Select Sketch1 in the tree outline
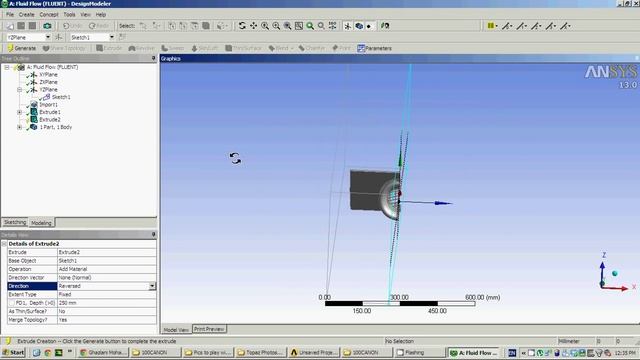 point(61,97)
